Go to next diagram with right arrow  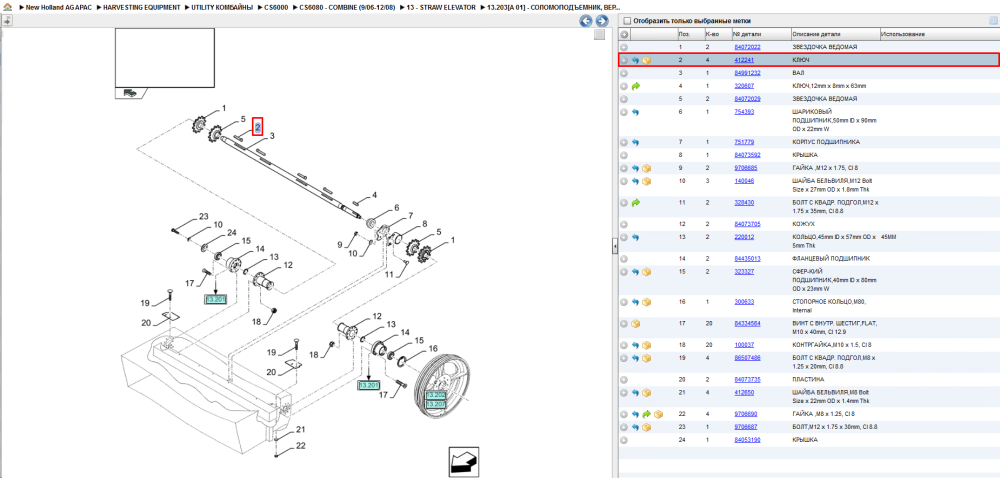pyautogui.click(x=600, y=21)
